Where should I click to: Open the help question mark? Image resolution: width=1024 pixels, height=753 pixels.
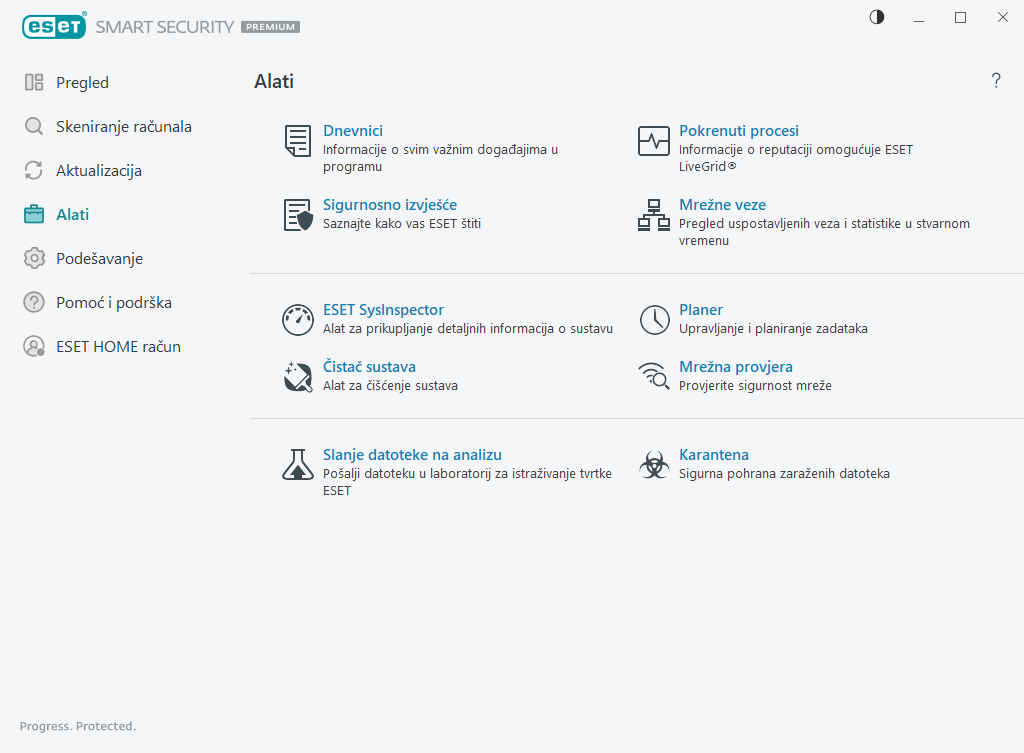click(996, 81)
